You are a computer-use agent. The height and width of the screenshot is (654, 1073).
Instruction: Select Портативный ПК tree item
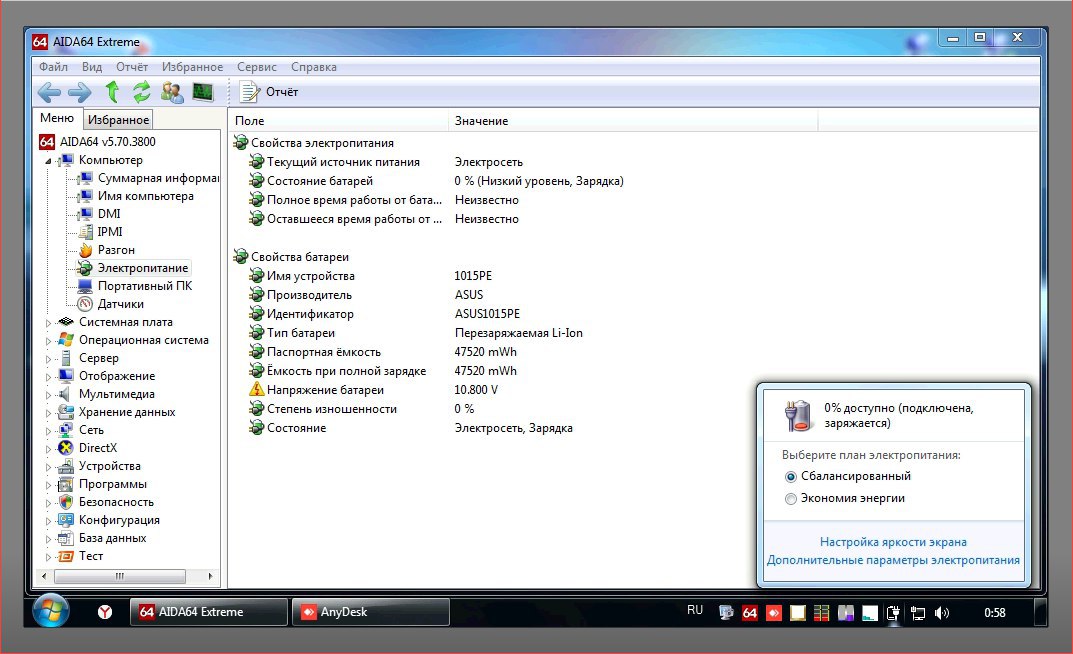(x=144, y=285)
